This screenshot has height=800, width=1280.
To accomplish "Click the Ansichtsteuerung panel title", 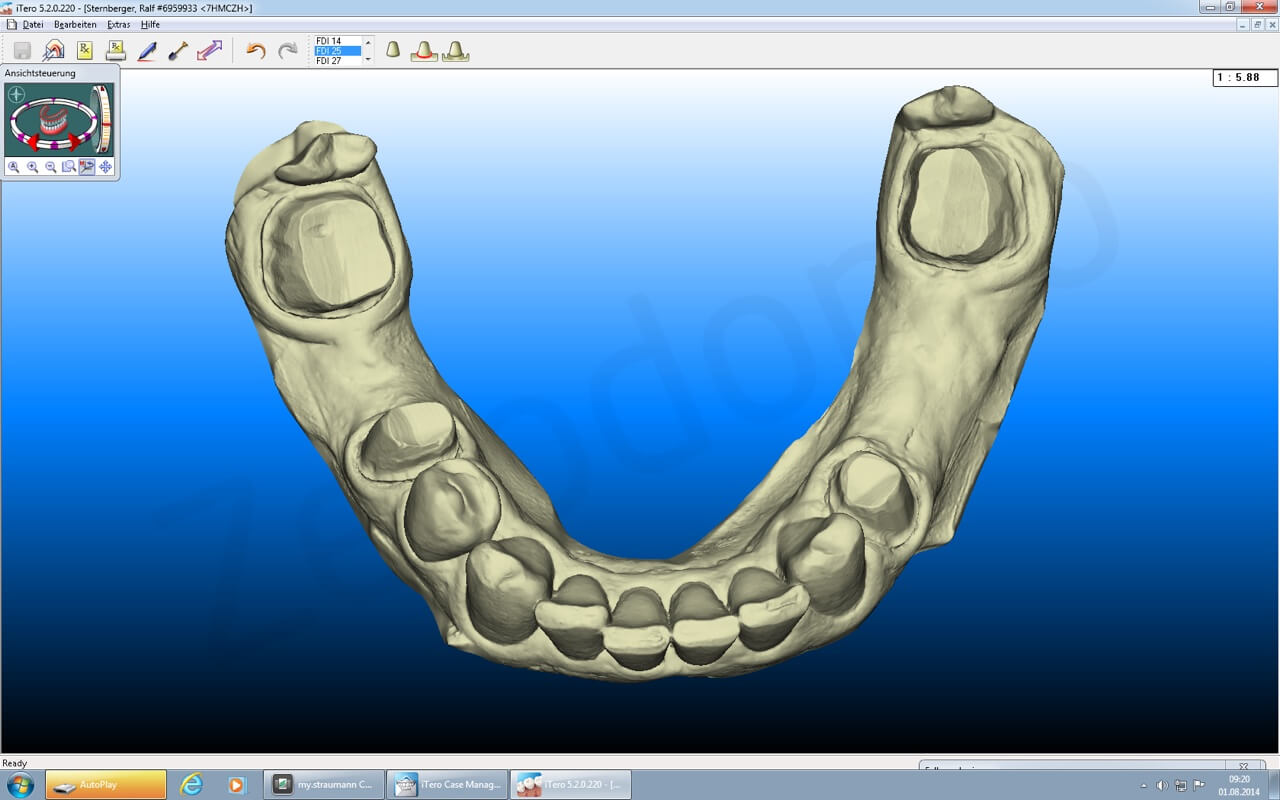I will tap(40, 73).
